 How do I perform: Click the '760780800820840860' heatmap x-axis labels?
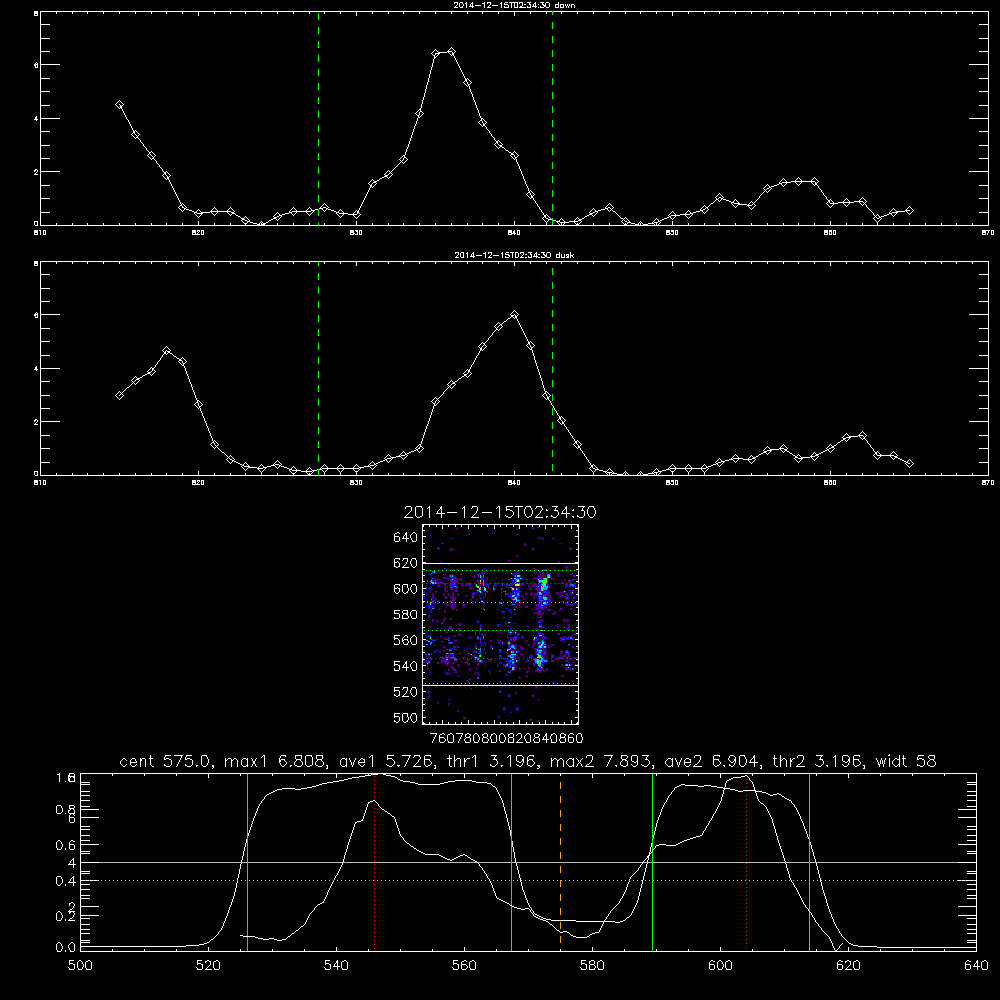(506, 738)
